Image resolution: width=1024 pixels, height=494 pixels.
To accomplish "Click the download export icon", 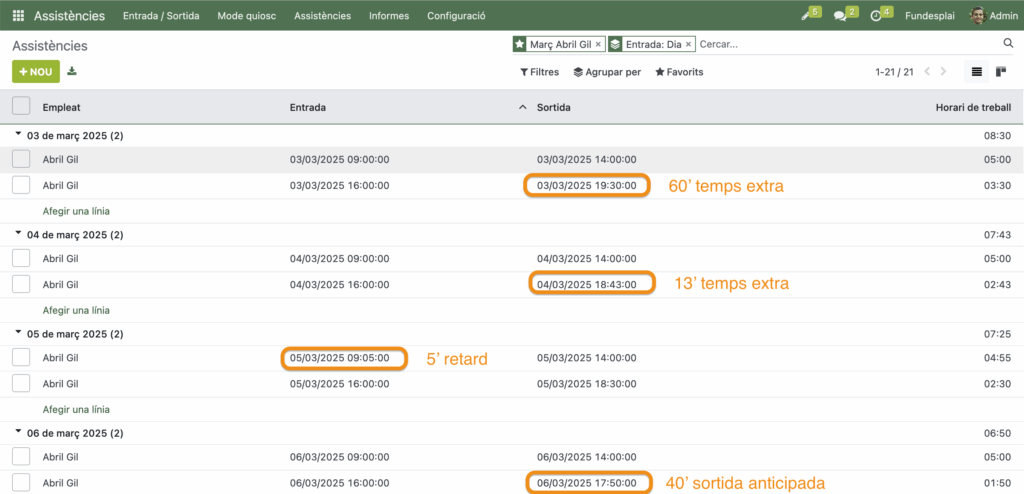I will coord(72,72).
